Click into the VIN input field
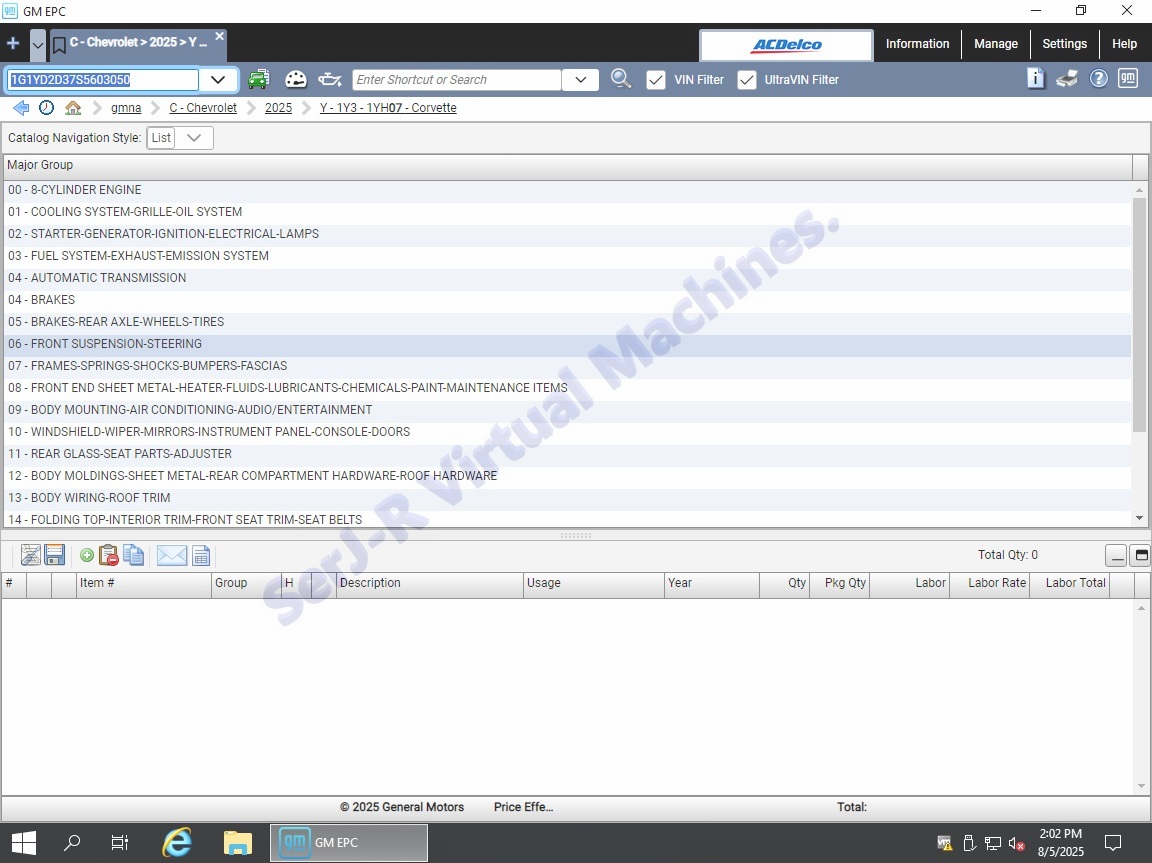Viewport: 1152px width, 863px height. (x=103, y=79)
